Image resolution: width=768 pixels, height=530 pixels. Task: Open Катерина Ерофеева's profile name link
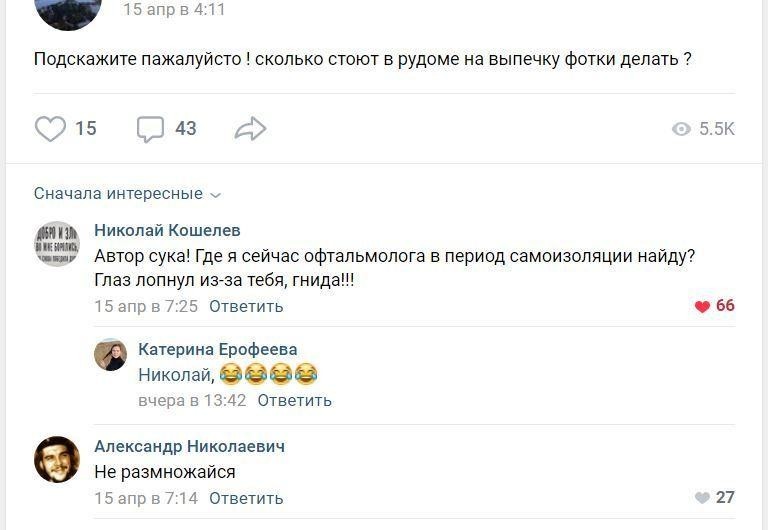217,349
